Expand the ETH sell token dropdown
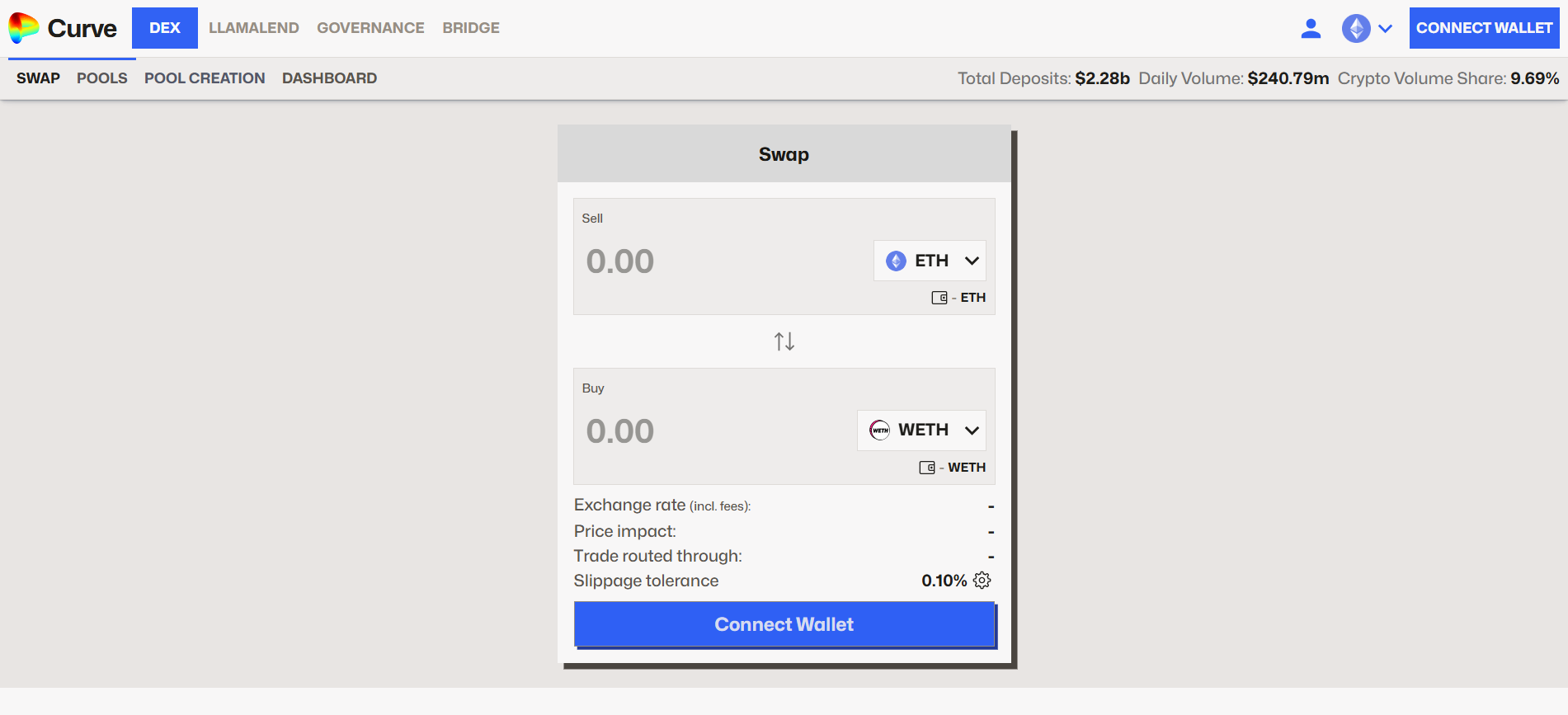The image size is (1568, 715). coord(972,261)
